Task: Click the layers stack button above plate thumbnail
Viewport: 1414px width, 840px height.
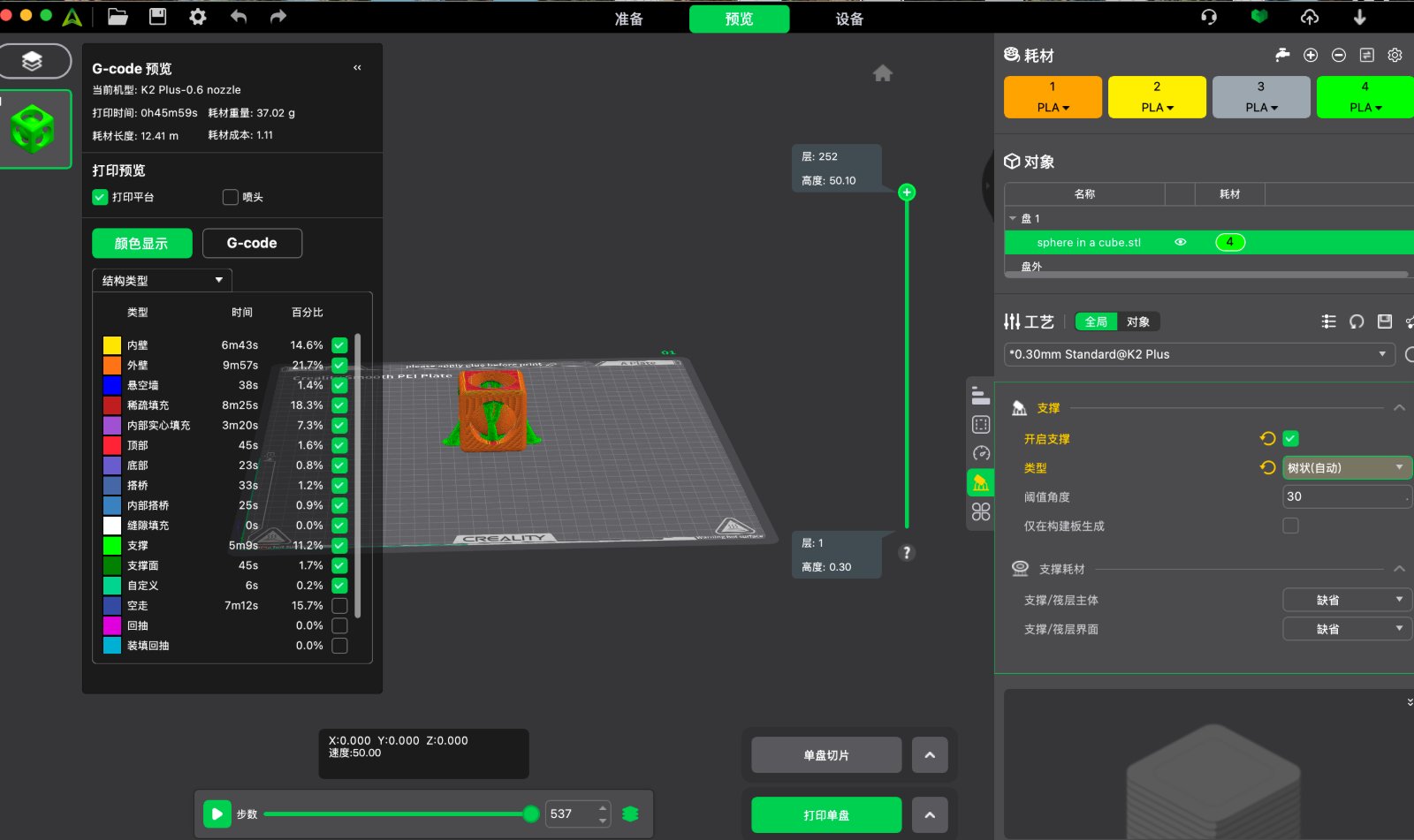Action: tap(33, 61)
